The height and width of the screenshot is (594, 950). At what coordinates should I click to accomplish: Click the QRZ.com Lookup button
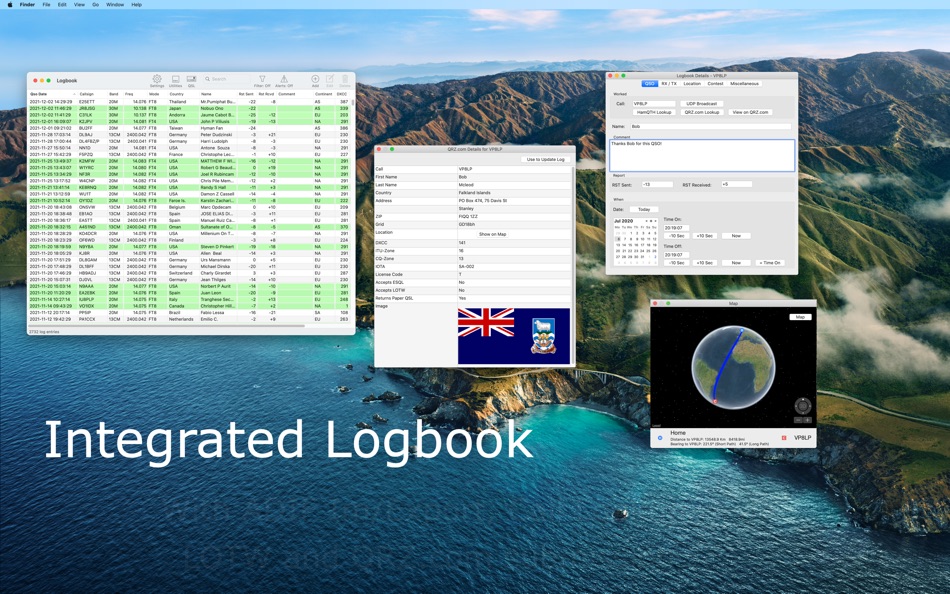click(x=702, y=112)
